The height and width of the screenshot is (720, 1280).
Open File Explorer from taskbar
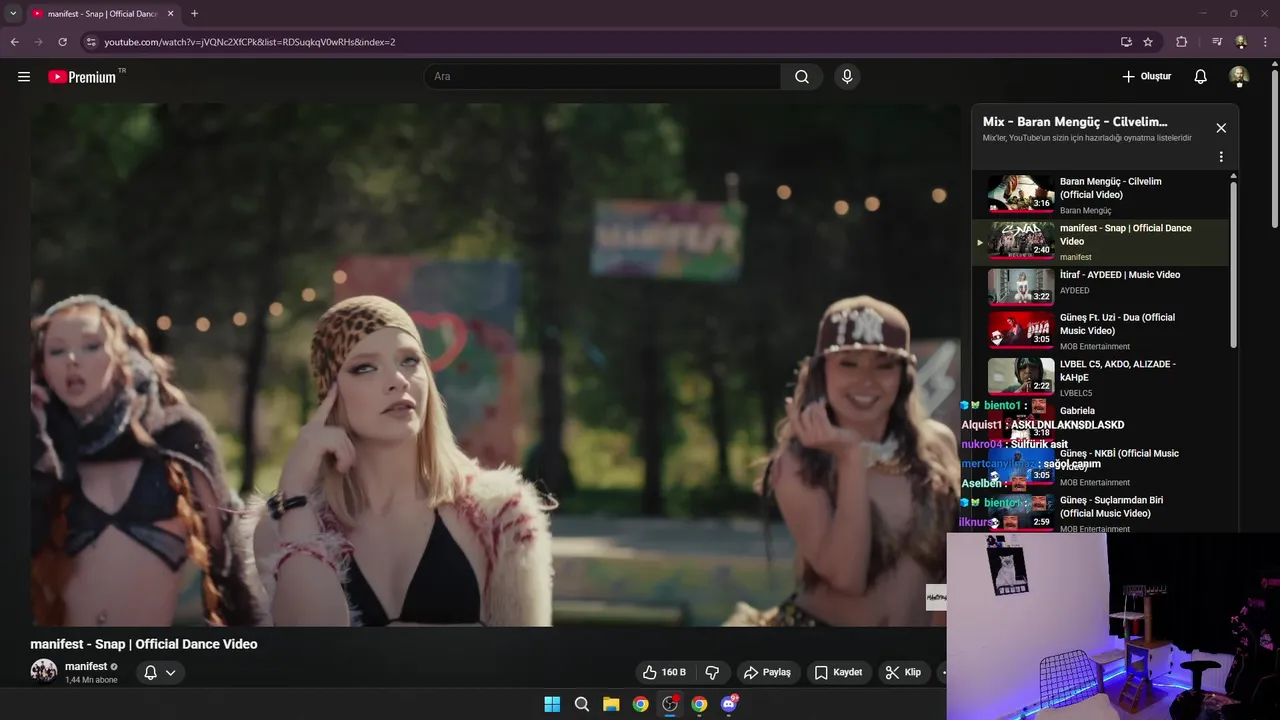point(611,704)
